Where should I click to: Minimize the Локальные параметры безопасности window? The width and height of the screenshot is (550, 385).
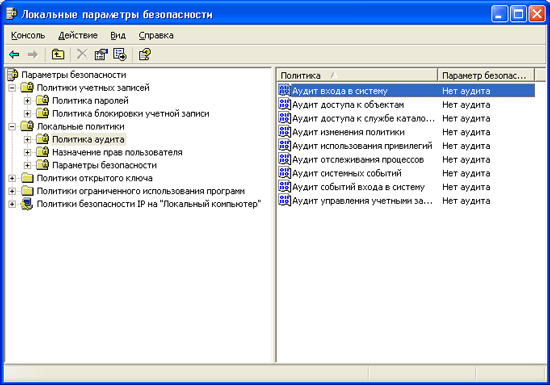click(x=499, y=14)
